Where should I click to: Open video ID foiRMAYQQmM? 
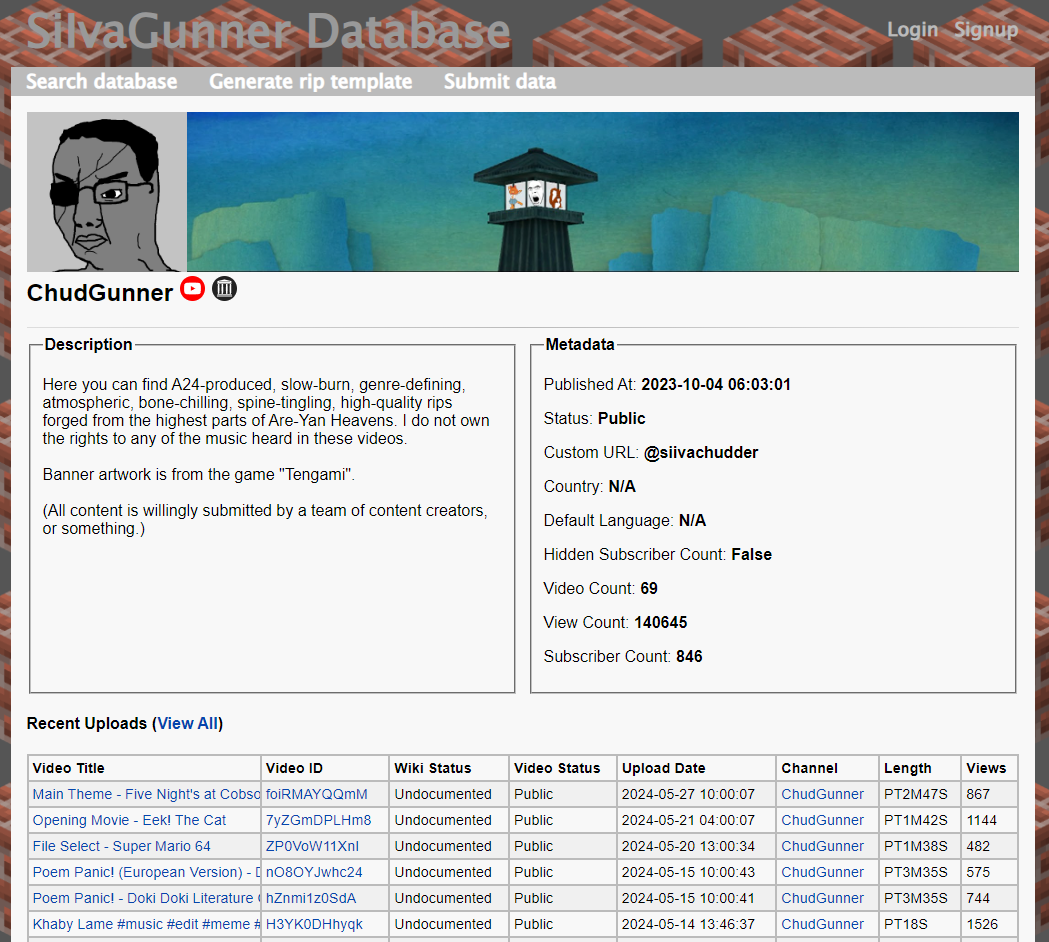[x=316, y=794]
